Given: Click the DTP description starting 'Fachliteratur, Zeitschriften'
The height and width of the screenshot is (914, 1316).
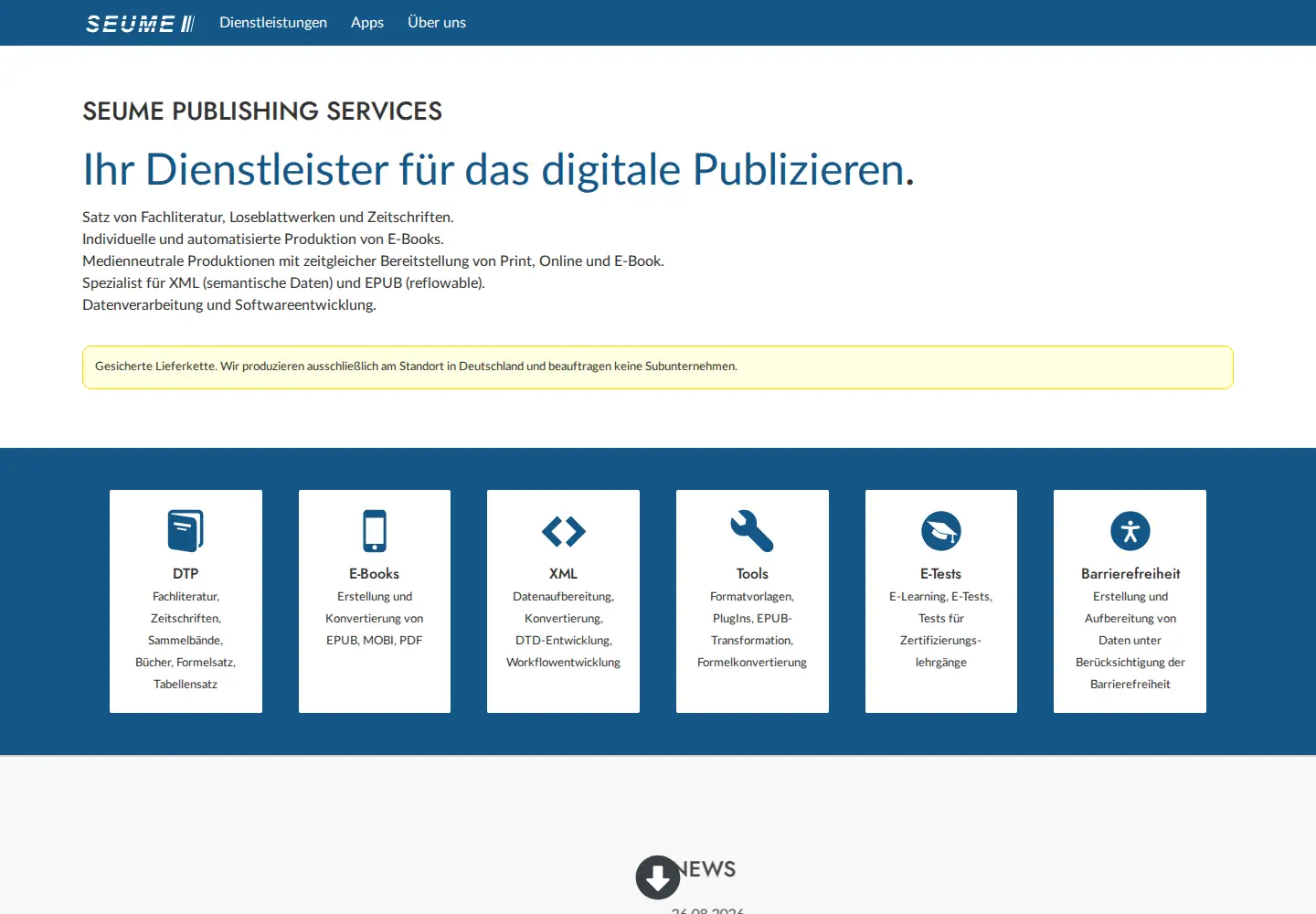Looking at the screenshot, I should (186, 641).
